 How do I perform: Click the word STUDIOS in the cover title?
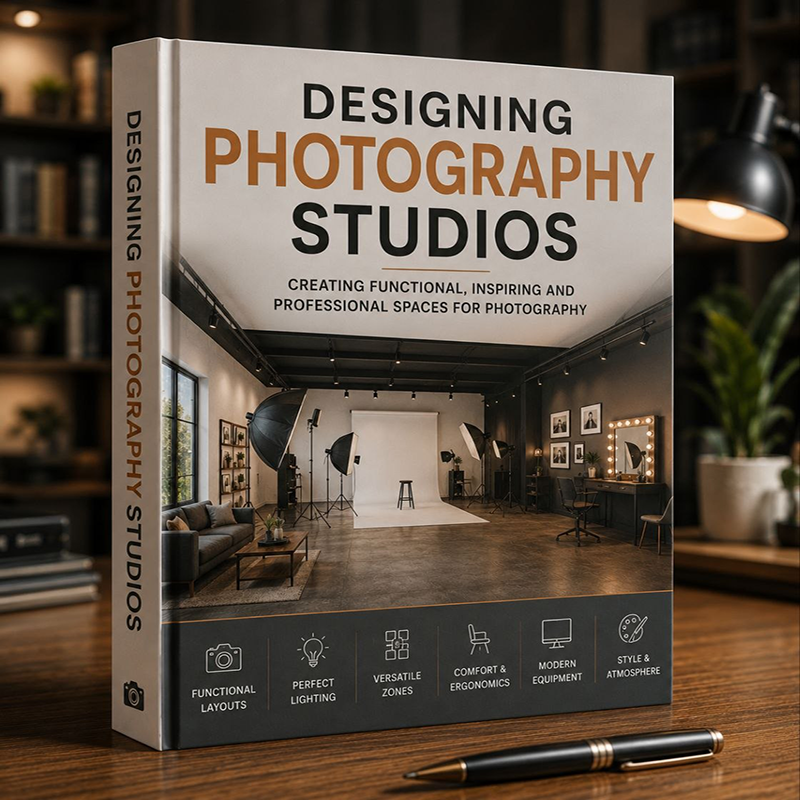tap(434, 231)
